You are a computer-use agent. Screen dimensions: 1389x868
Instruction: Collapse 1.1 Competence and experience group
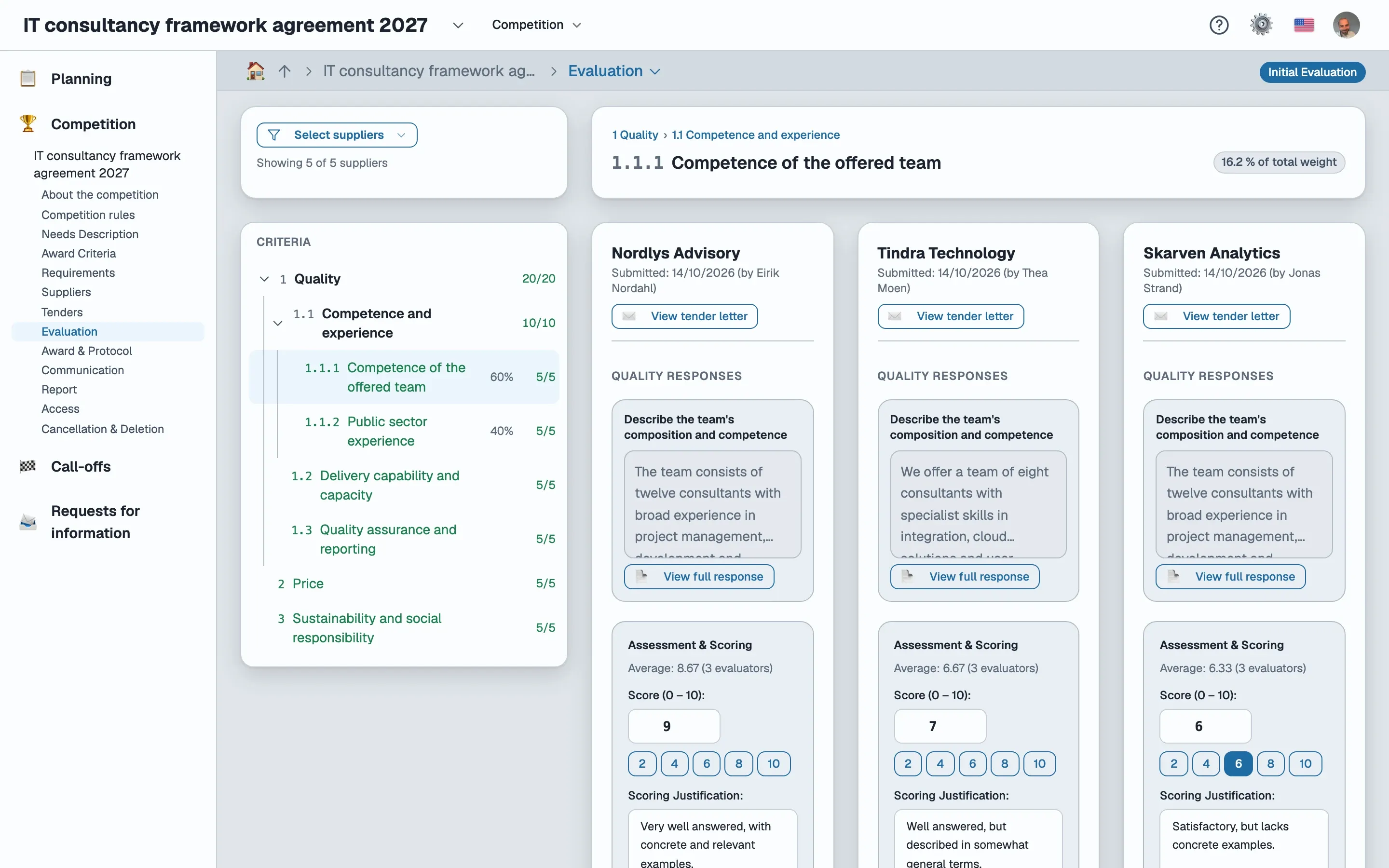[278, 323]
